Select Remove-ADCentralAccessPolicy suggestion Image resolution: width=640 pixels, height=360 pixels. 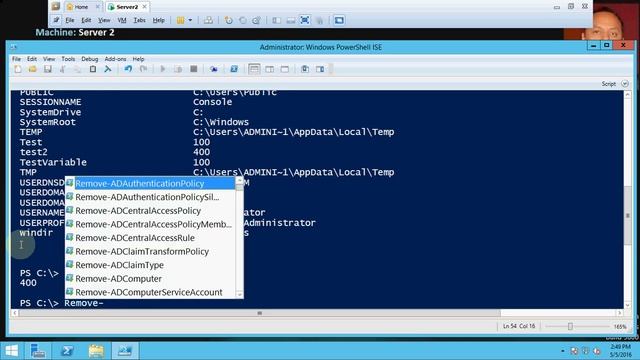pyautogui.click(x=150, y=211)
